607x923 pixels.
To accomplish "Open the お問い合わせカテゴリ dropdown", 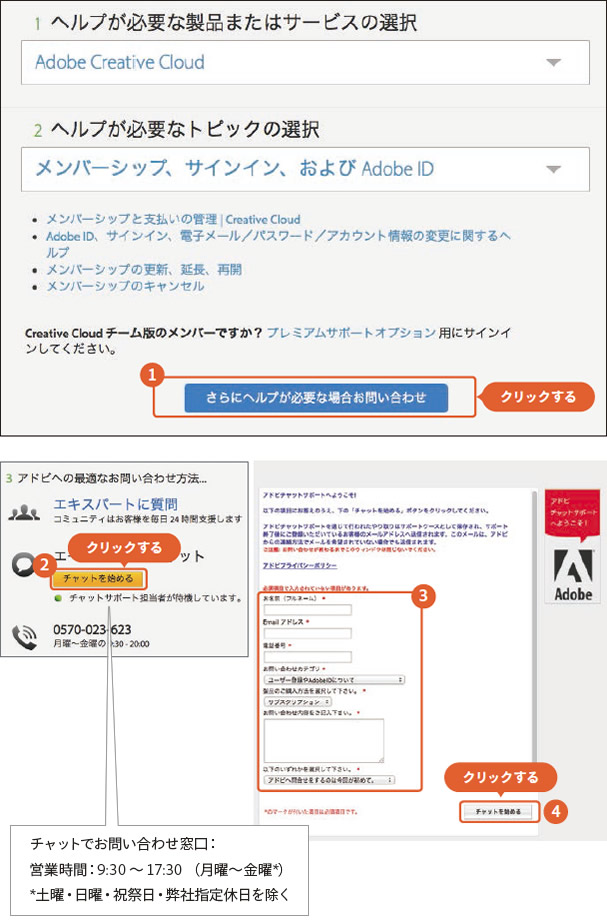I will click(334, 680).
